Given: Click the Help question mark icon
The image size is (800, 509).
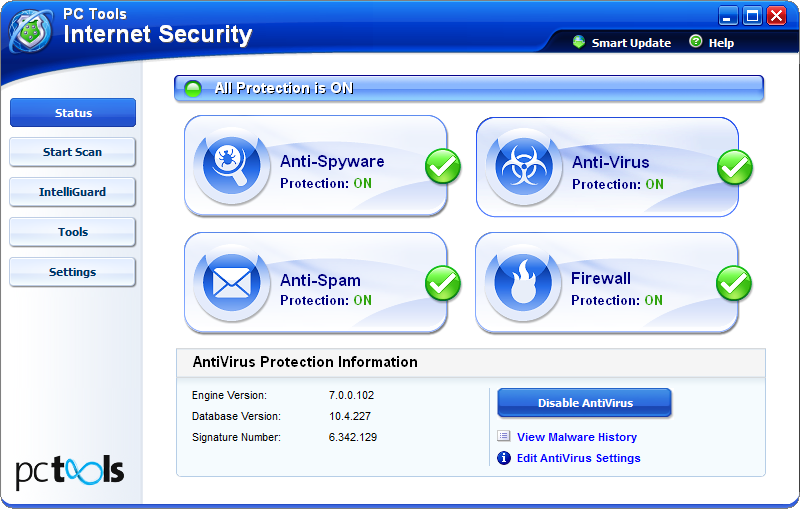Looking at the screenshot, I should tap(695, 42).
